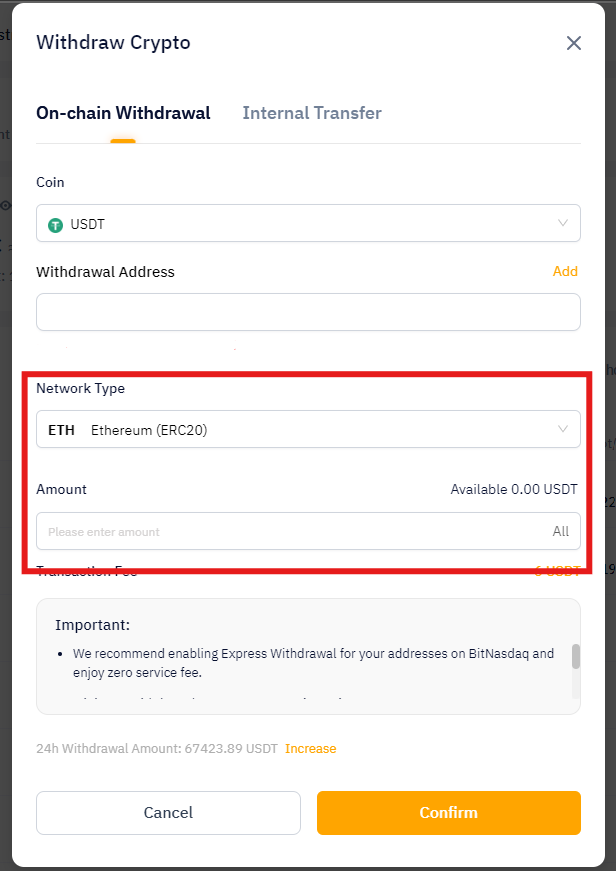Open the Internal Transfer tab
The height and width of the screenshot is (871, 616).
312,113
